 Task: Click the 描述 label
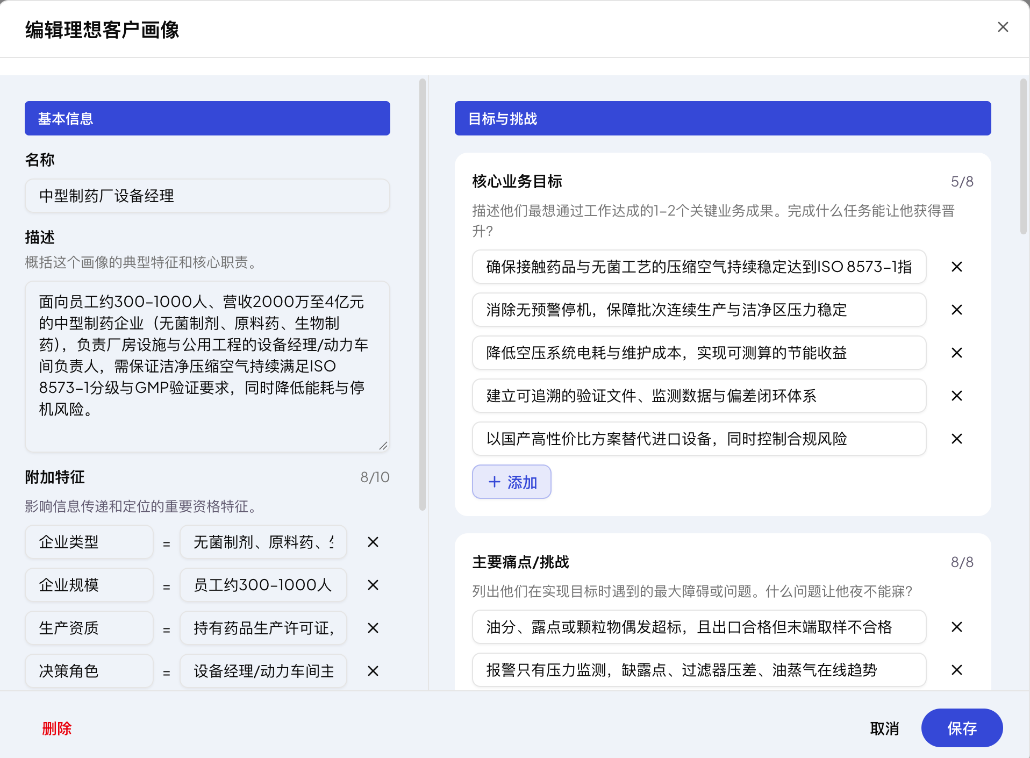pyautogui.click(x=39, y=237)
